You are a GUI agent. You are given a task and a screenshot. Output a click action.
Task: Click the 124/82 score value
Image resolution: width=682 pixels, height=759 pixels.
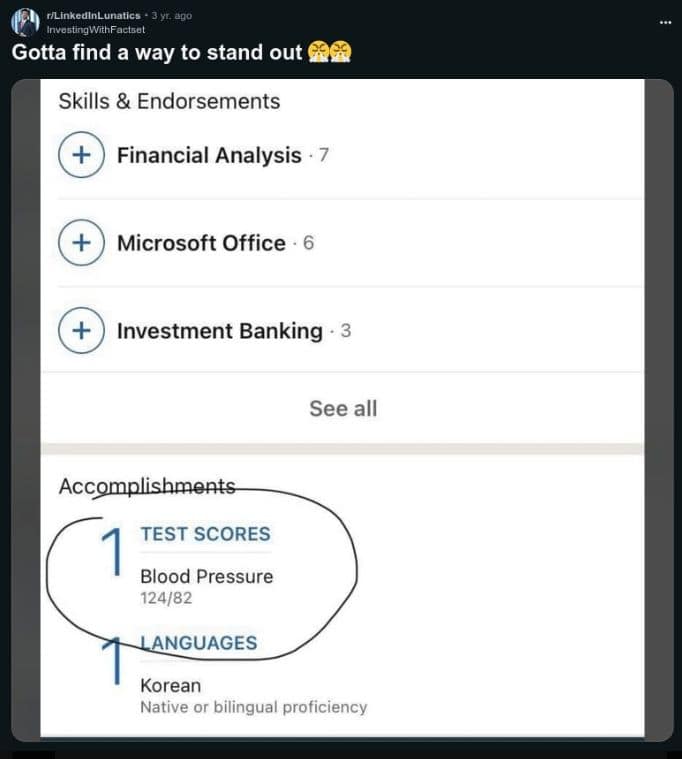click(166, 599)
